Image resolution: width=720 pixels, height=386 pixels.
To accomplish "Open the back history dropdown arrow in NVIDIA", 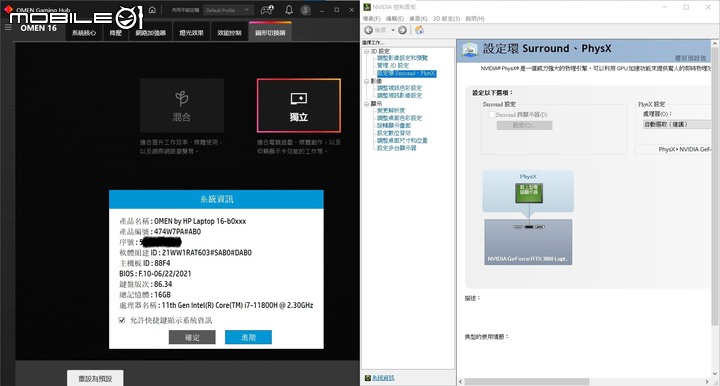I will click(393, 30).
